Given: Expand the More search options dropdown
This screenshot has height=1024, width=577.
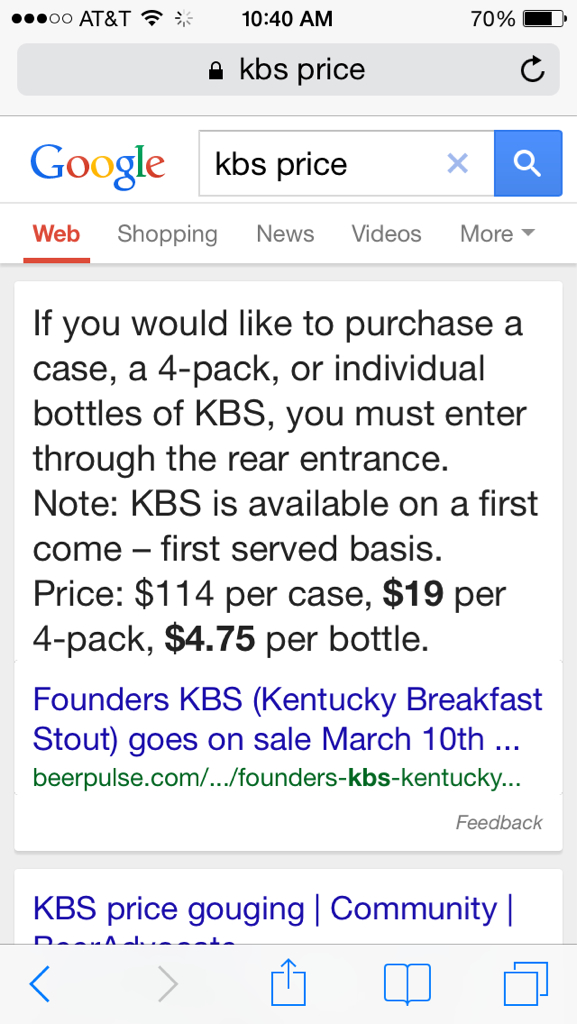Looking at the screenshot, I should pos(497,233).
